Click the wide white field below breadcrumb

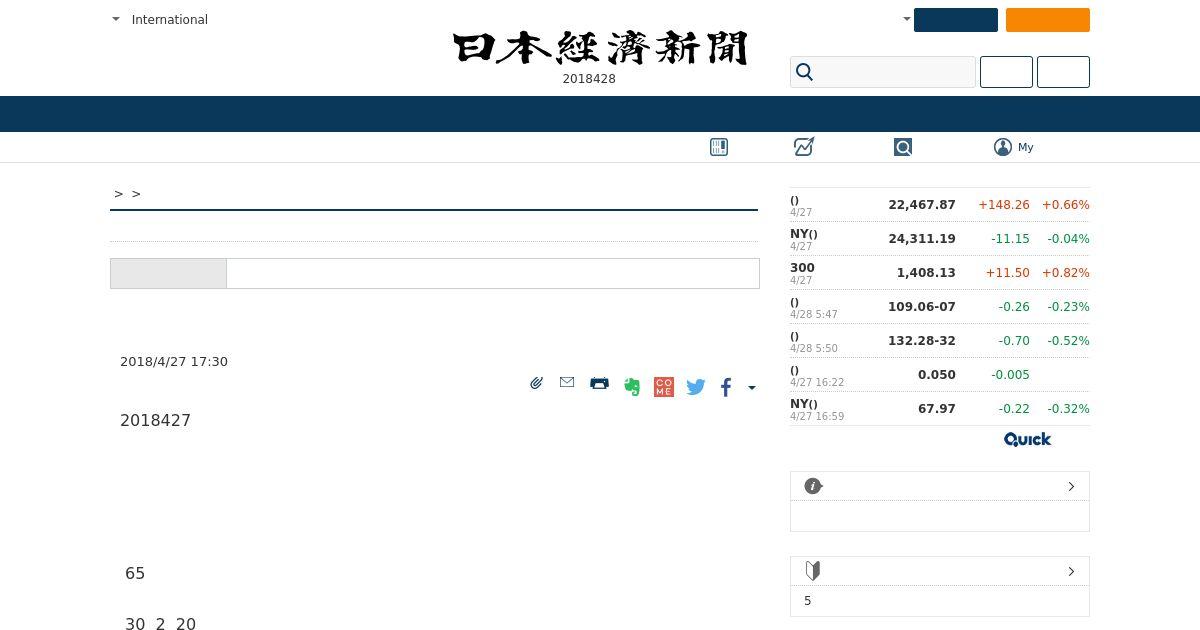(x=493, y=273)
